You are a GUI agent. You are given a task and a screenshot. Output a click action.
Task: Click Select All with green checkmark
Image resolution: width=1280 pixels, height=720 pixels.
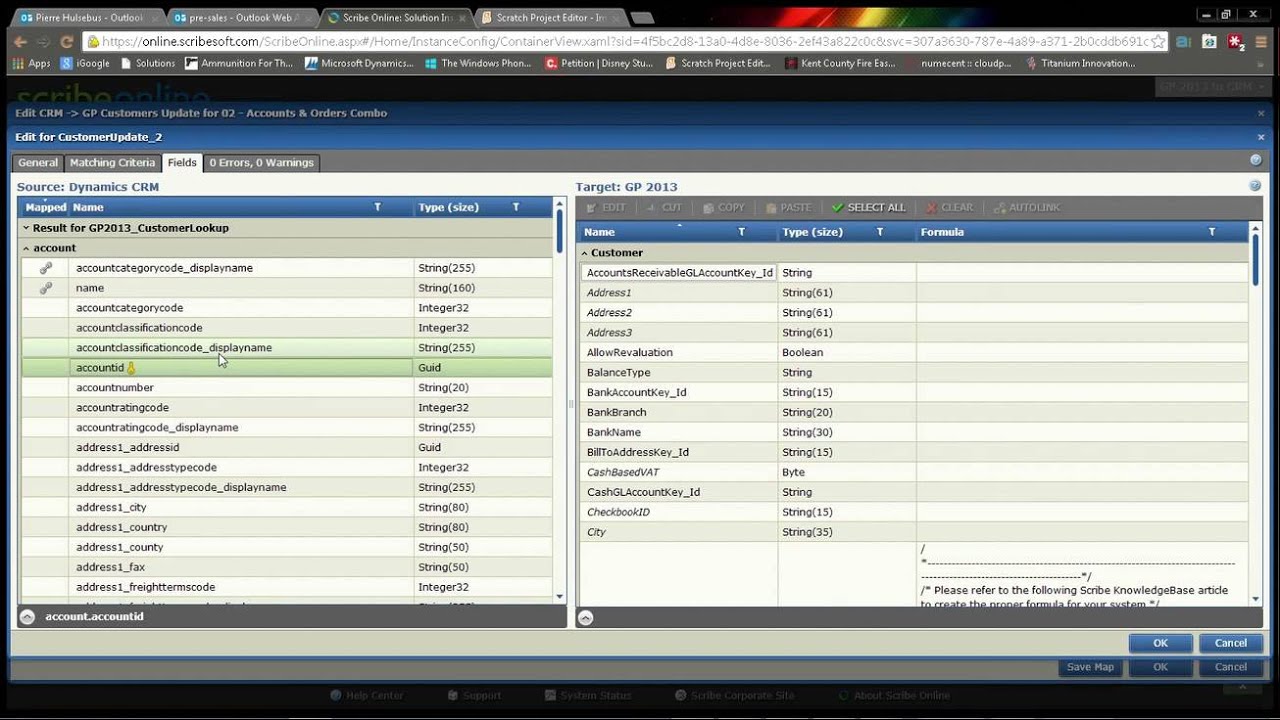point(868,208)
